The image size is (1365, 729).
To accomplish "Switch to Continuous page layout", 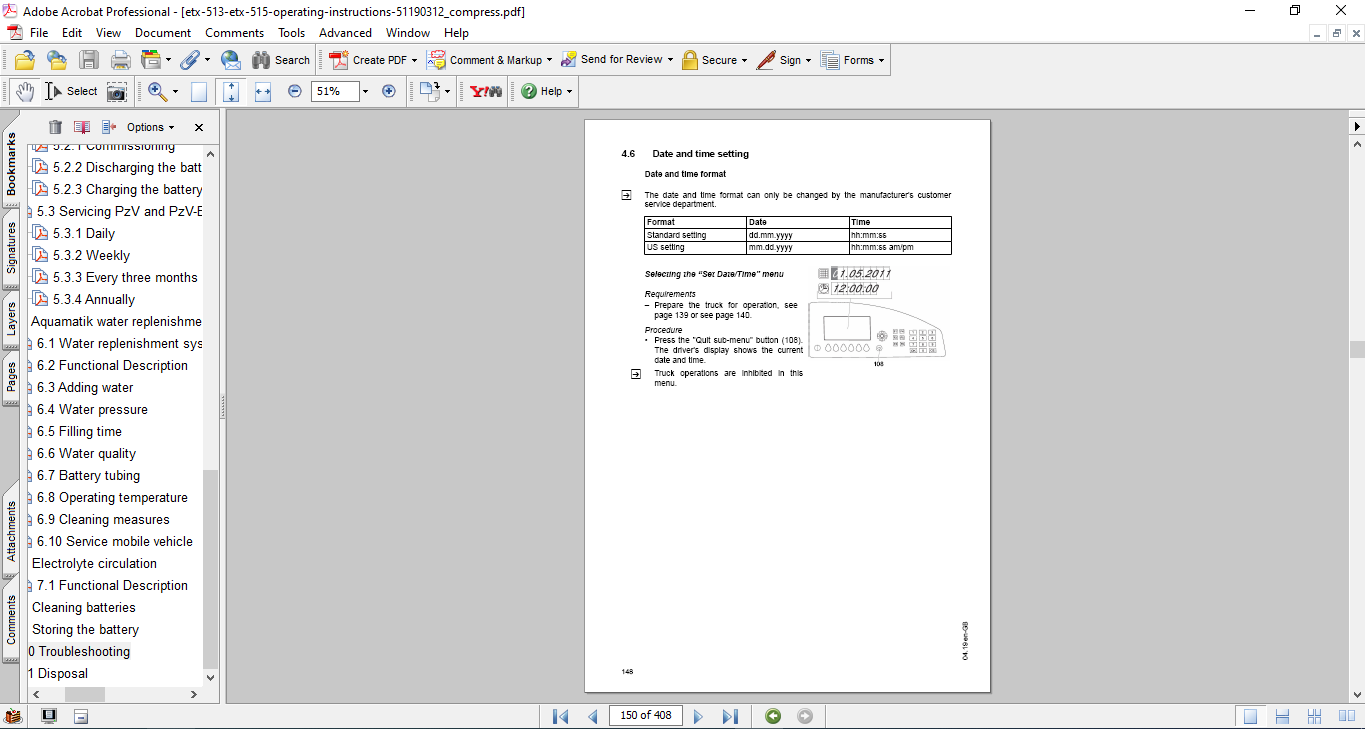I will pyautogui.click(x=1283, y=716).
